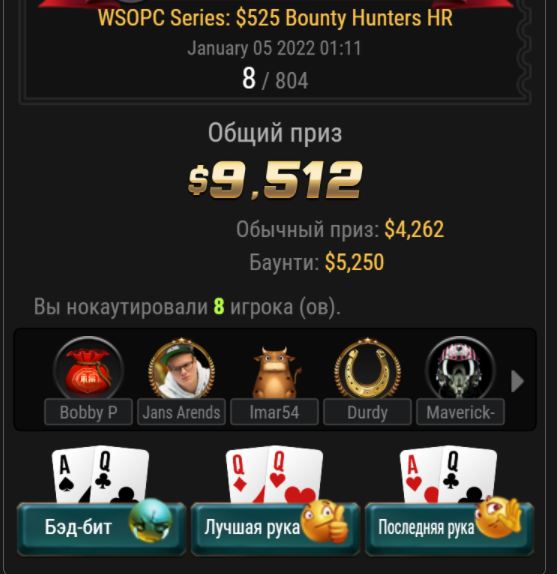Select the Durdy name label
This screenshot has height=574, width=557.
367,412
